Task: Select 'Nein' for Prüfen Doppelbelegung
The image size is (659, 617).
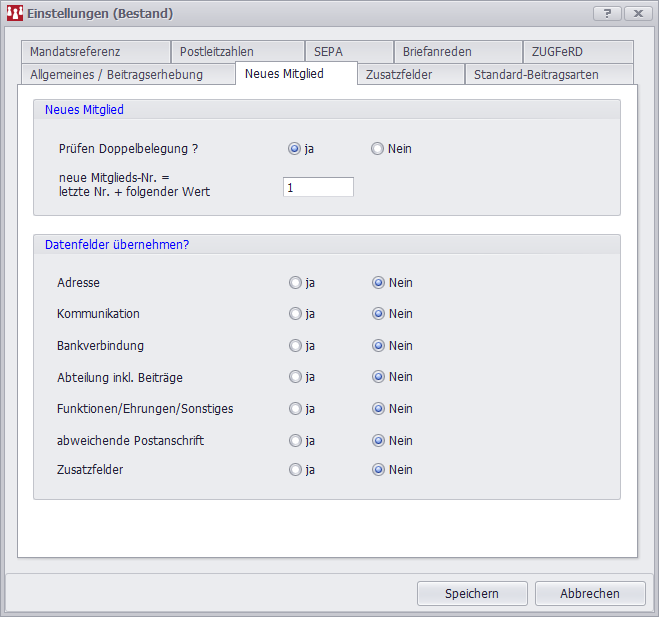Action: (377, 149)
